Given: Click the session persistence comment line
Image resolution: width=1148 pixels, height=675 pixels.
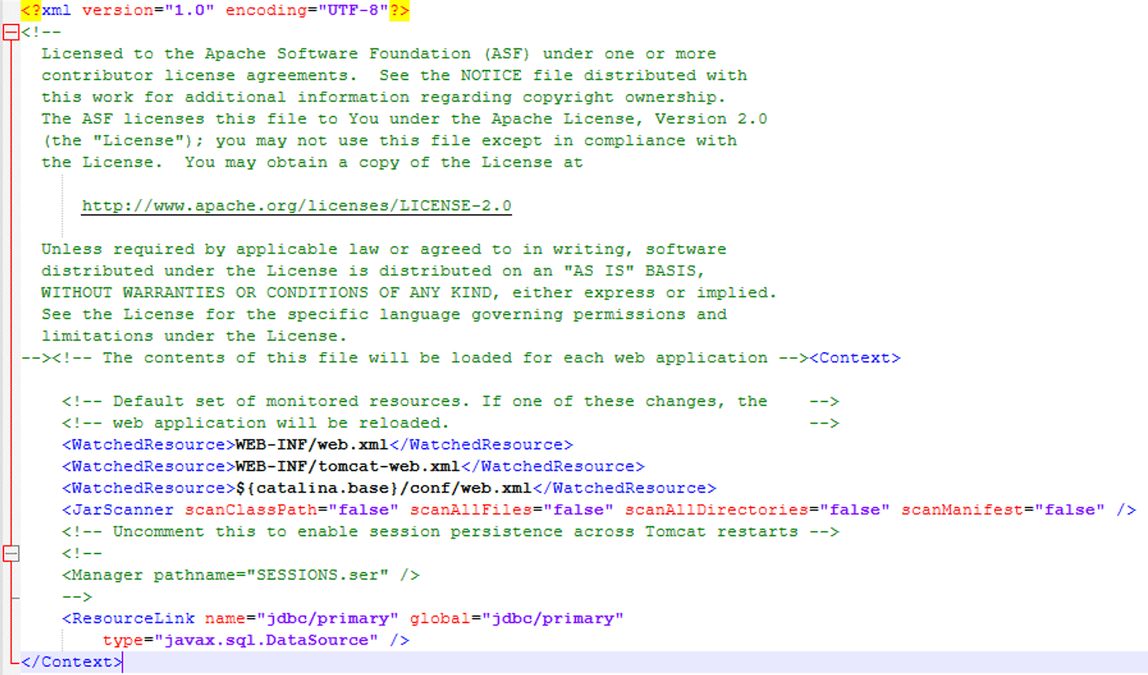Looking at the screenshot, I should click(420, 531).
